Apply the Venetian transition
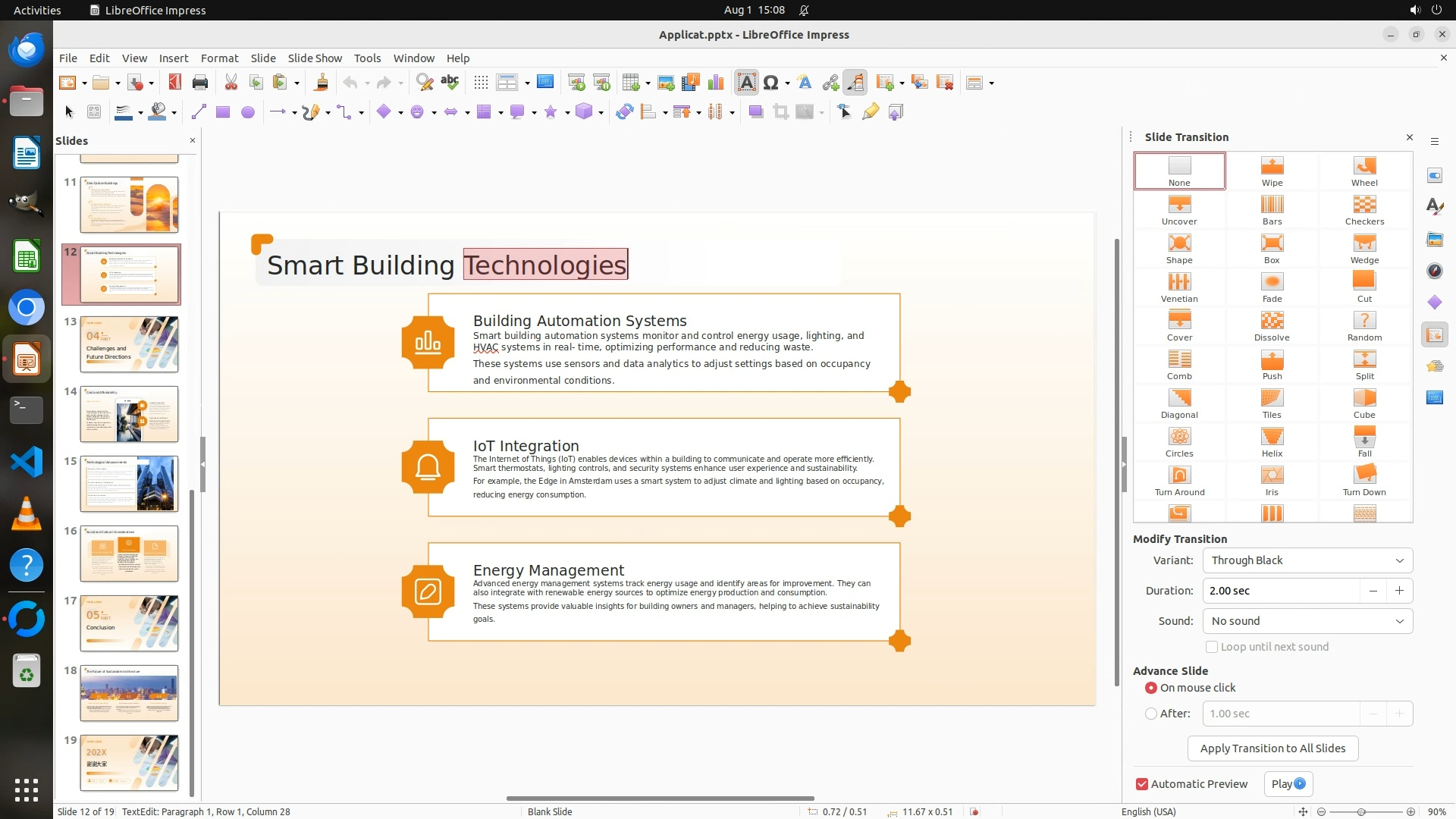1456x819 pixels. pyautogui.click(x=1178, y=287)
